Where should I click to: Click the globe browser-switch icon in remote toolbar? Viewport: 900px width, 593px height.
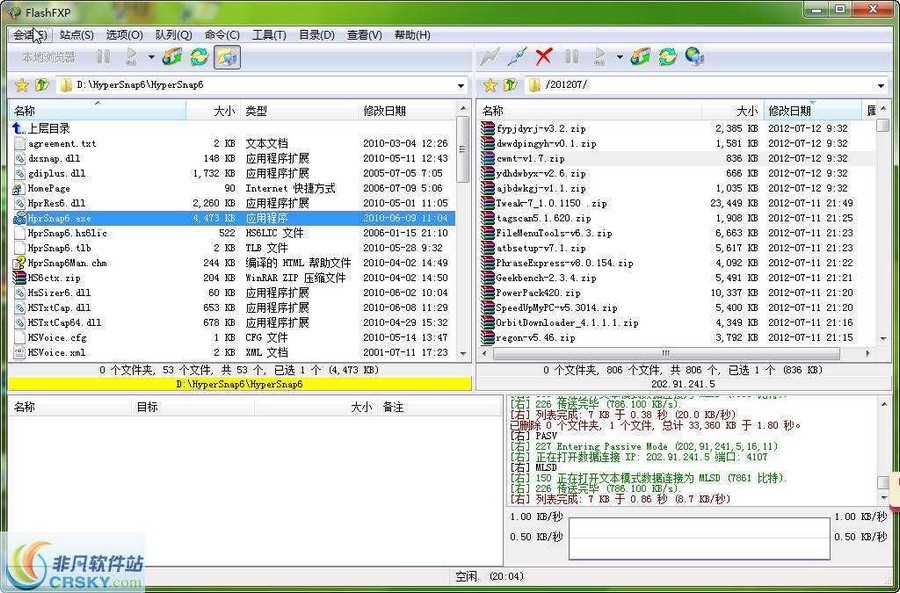point(695,56)
